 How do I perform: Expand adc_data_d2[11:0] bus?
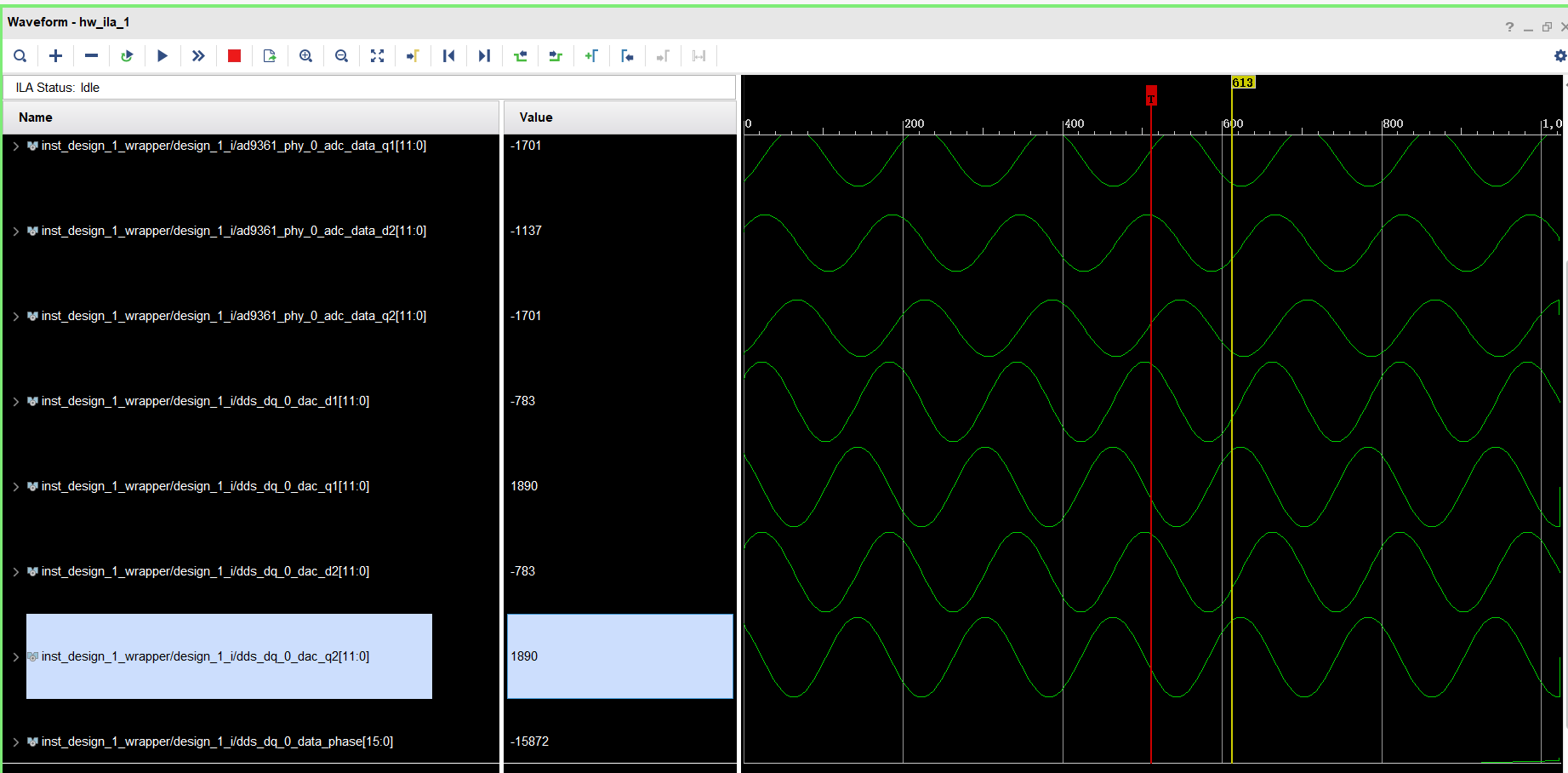click(x=15, y=232)
